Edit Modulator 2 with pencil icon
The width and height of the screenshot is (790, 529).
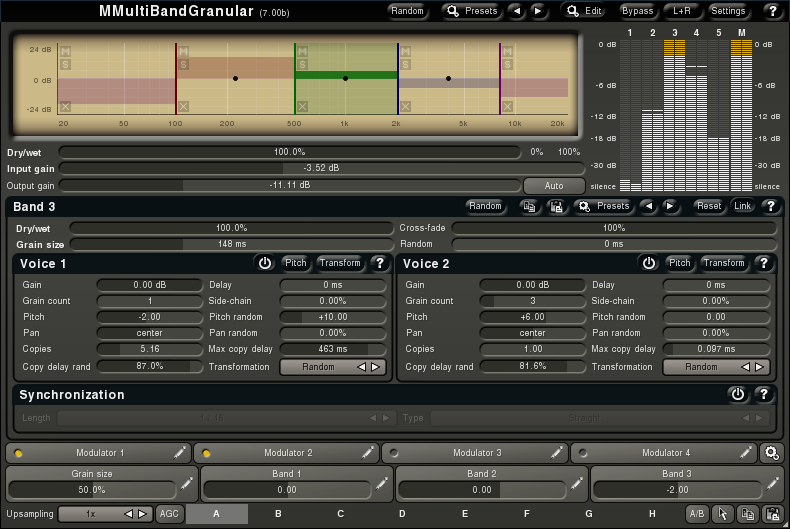coord(367,453)
